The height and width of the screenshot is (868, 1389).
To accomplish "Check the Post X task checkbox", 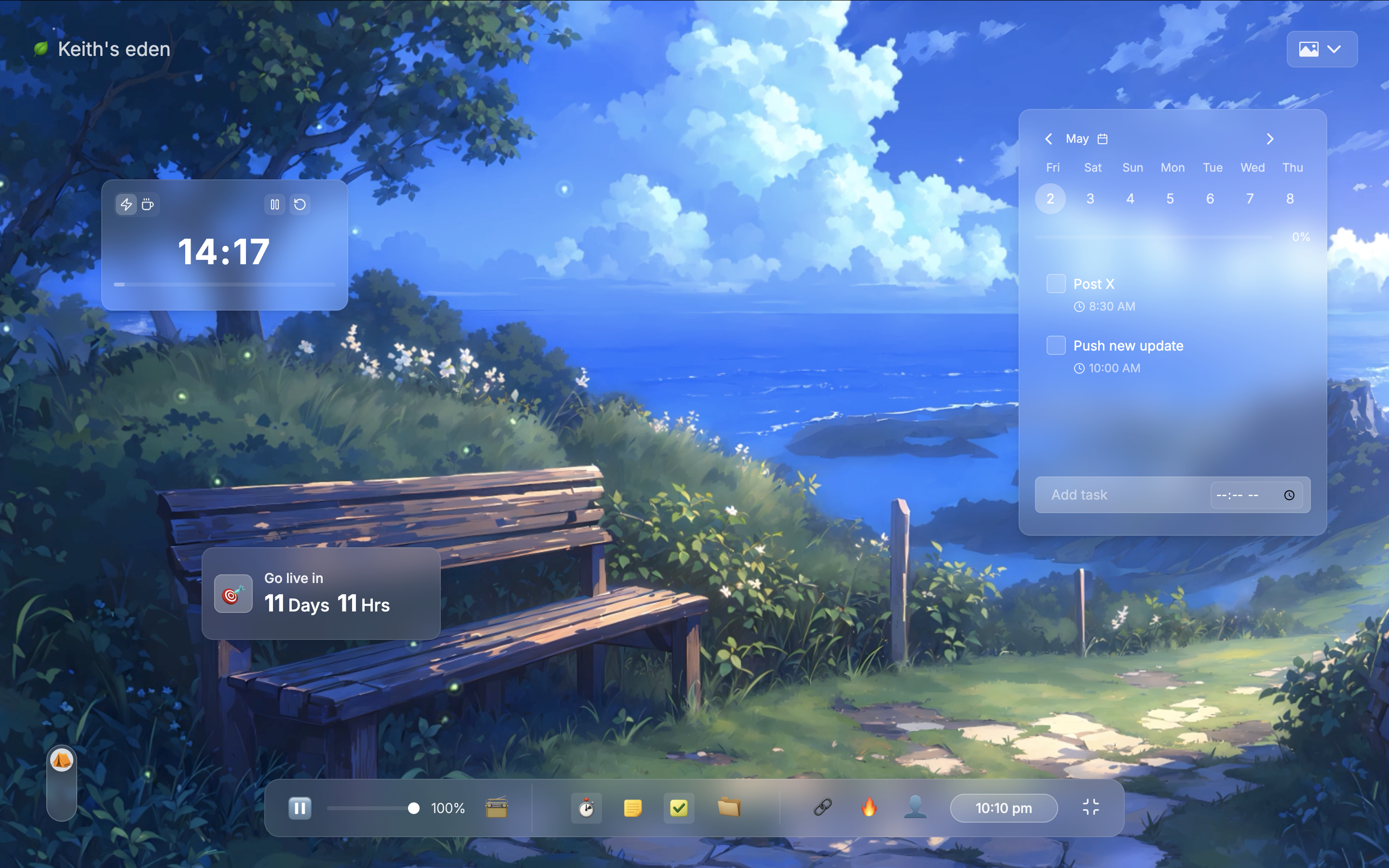I will pyautogui.click(x=1056, y=284).
